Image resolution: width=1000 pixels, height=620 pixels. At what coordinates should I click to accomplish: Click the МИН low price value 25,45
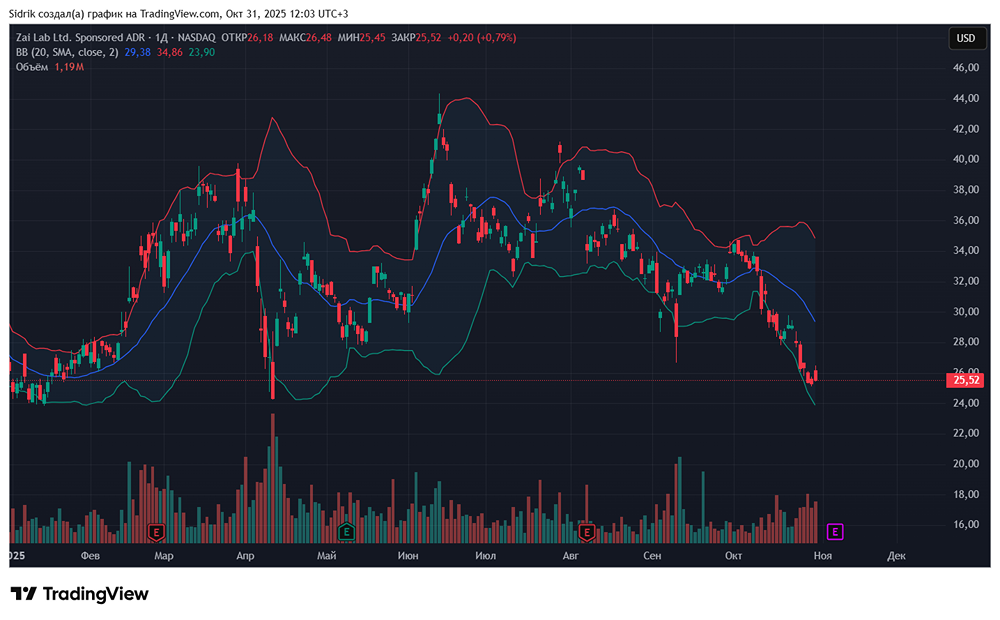point(372,38)
